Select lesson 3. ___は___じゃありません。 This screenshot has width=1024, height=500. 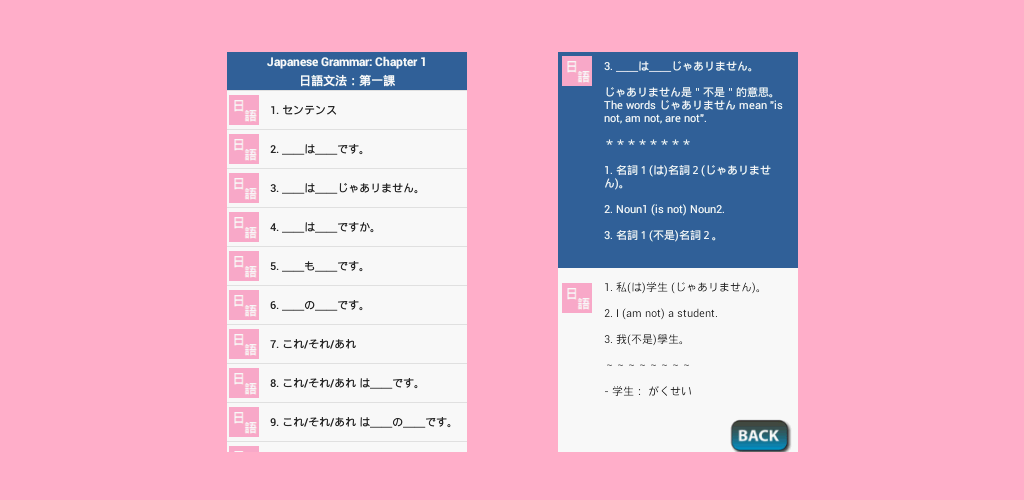tap(344, 188)
